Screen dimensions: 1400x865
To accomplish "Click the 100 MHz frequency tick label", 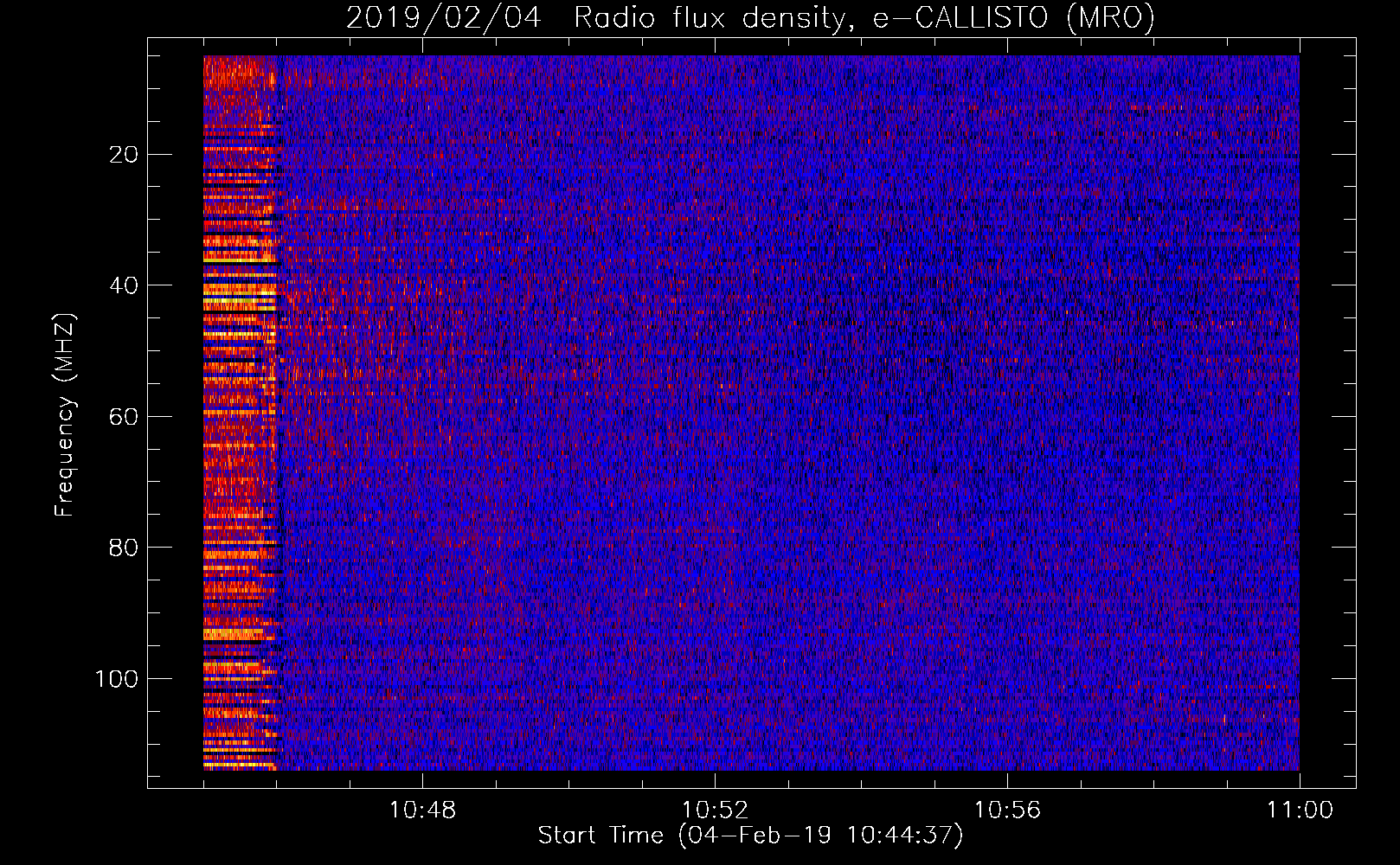I will pos(117,679).
